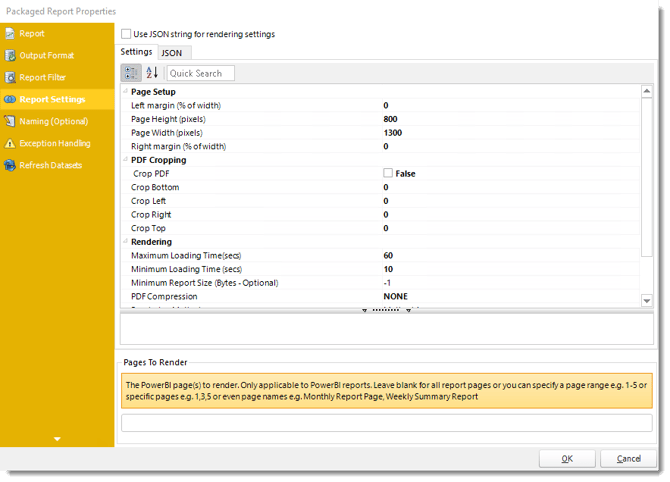Screen dimensions: 670x482
Task: Sort properties alphabetically with A-Z button
Action: click(152, 73)
